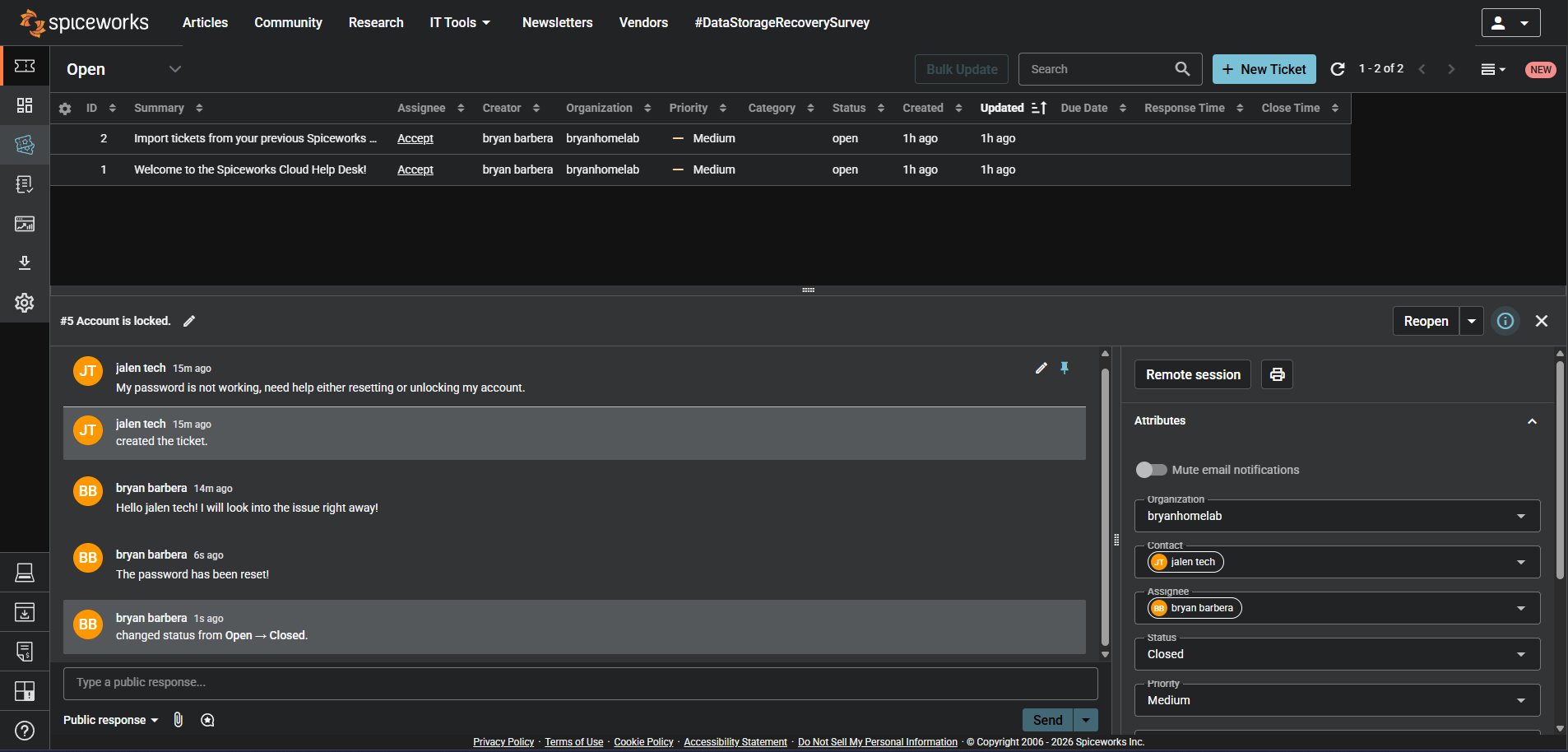
Task: Open the Terms of Use link
Action: [x=574, y=742]
